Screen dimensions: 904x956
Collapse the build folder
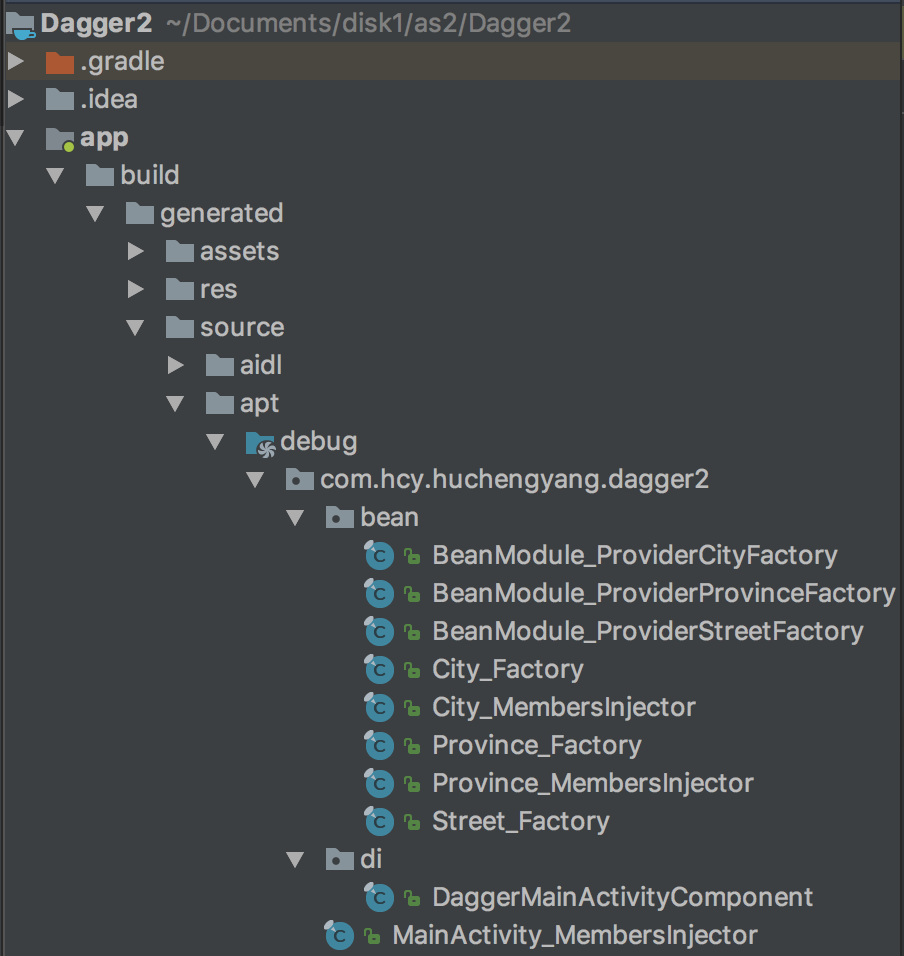point(55,176)
